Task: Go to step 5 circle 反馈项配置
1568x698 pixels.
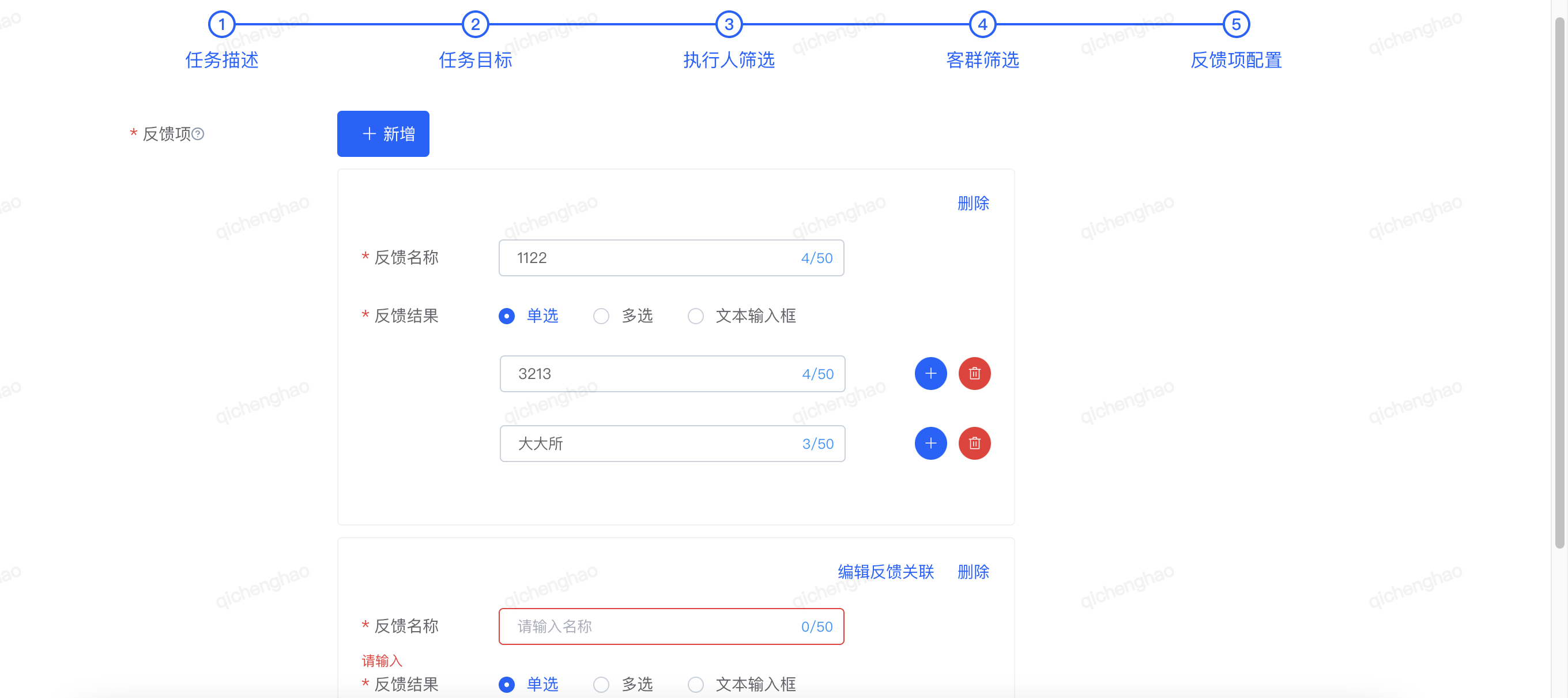Action: (x=1235, y=24)
